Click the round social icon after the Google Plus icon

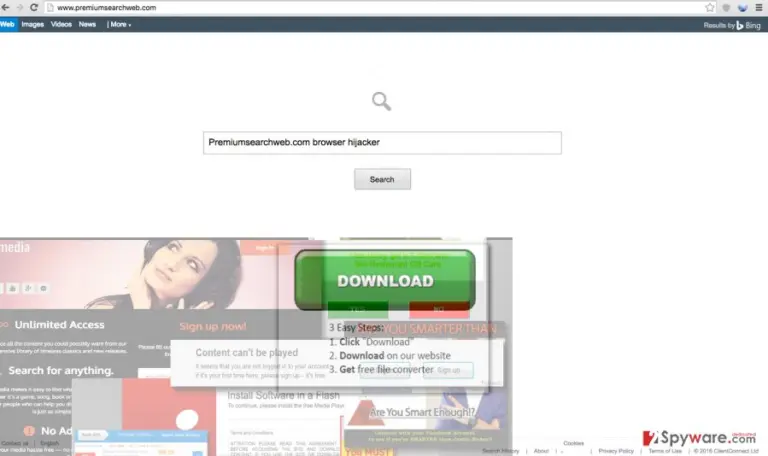tap(43, 288)
